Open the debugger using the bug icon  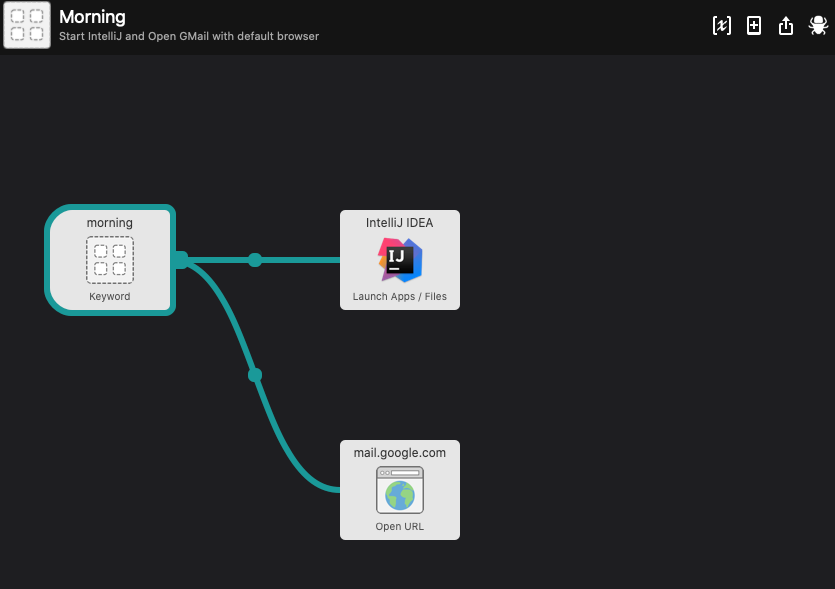tap(818, 25)
